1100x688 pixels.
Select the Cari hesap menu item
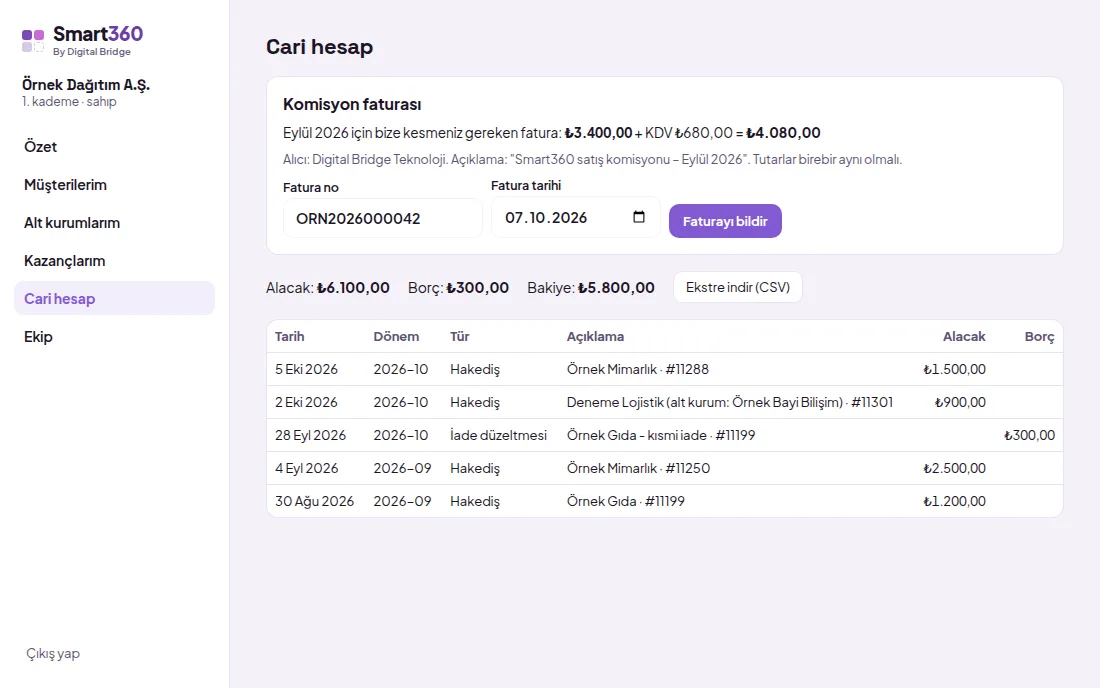(x=114, y=298)
